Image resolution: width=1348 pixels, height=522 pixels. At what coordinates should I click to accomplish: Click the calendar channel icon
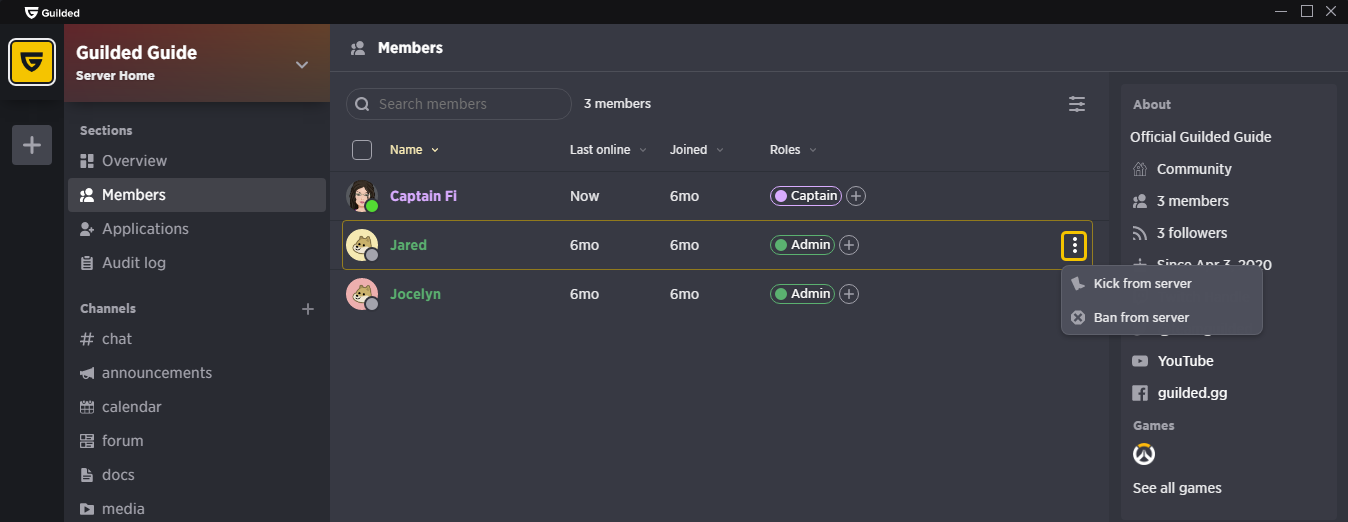click(87, 407)
